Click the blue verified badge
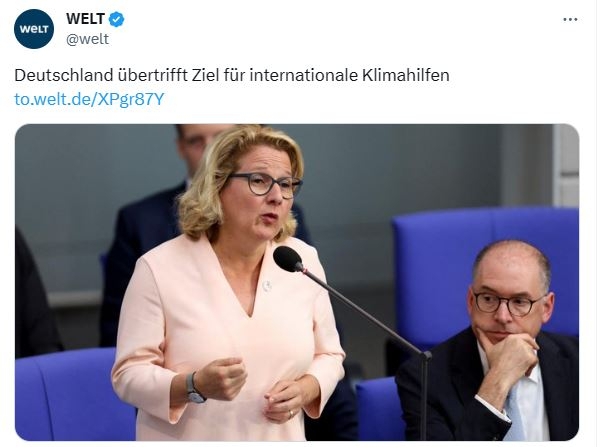This screenshot has height=447, width=600. [117, 19]
